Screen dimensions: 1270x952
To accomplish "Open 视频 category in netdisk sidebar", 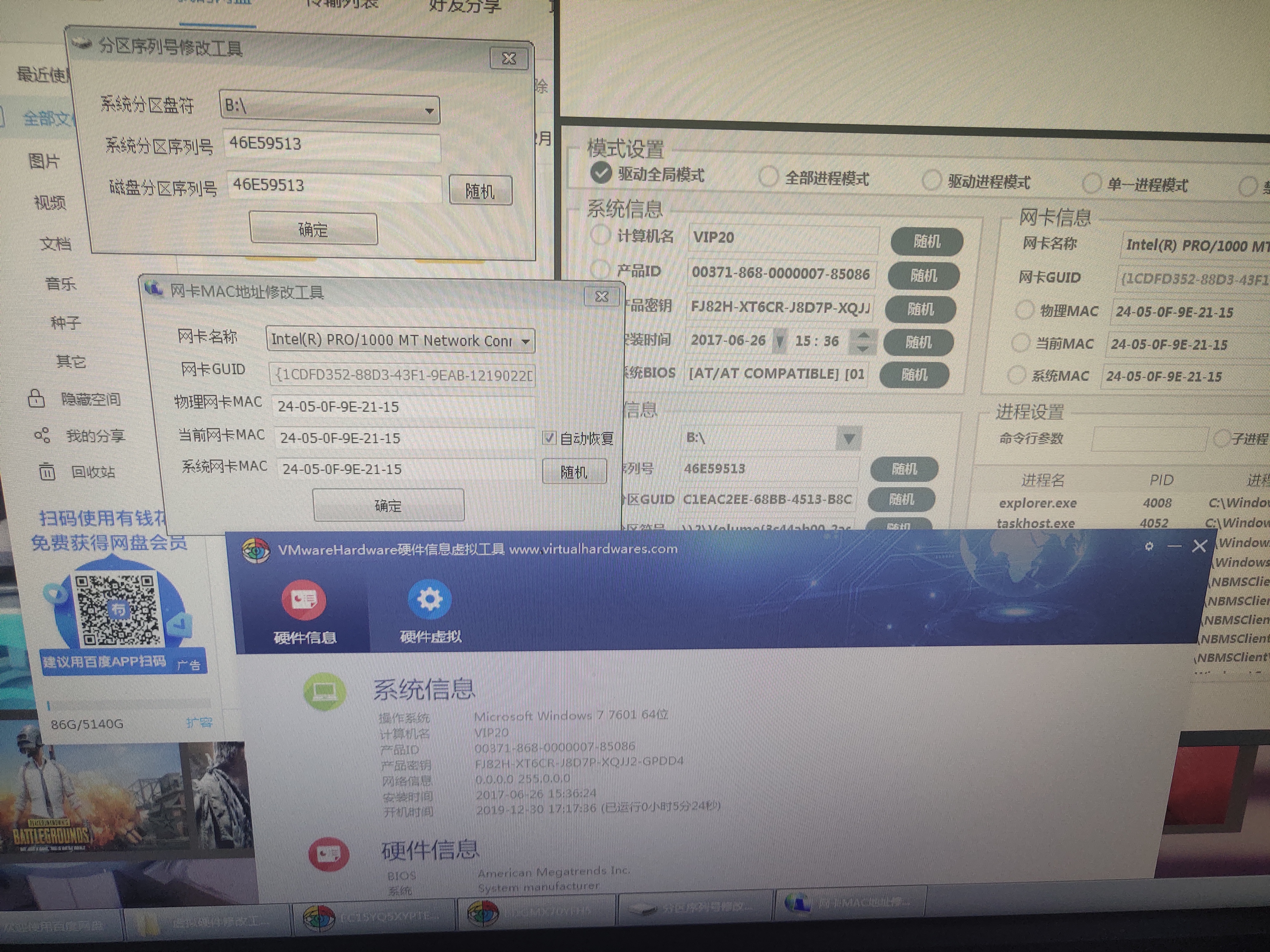I will [50, 202].
